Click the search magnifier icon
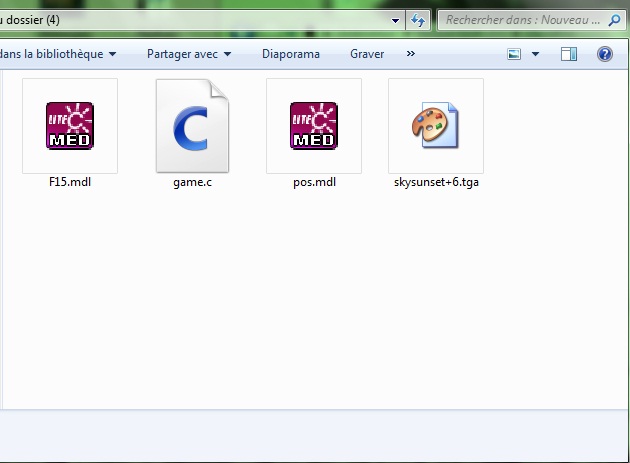This screenshot has width=630, height=463. [614, 20]
